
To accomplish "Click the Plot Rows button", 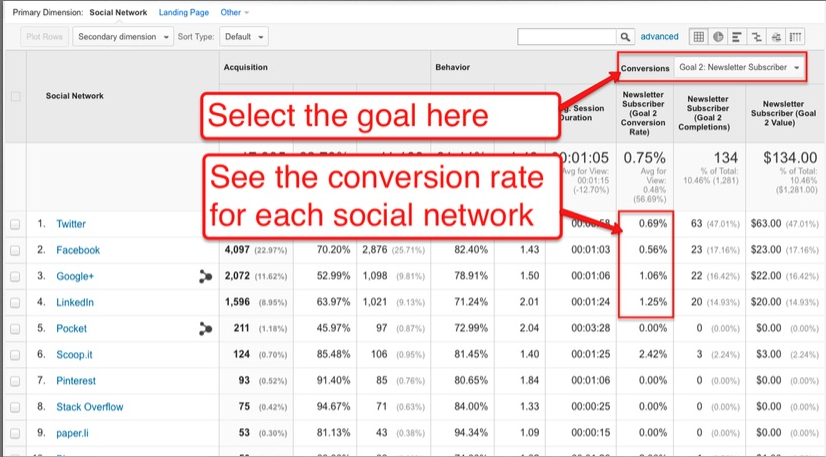I will pos(44,37).
